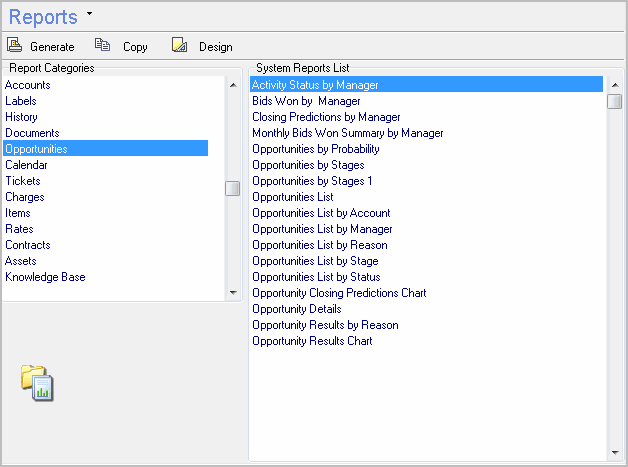Viewport: 628px width, 467px height.
Task: Select Activity Status by Manager report
Action: tap(315, 85)
